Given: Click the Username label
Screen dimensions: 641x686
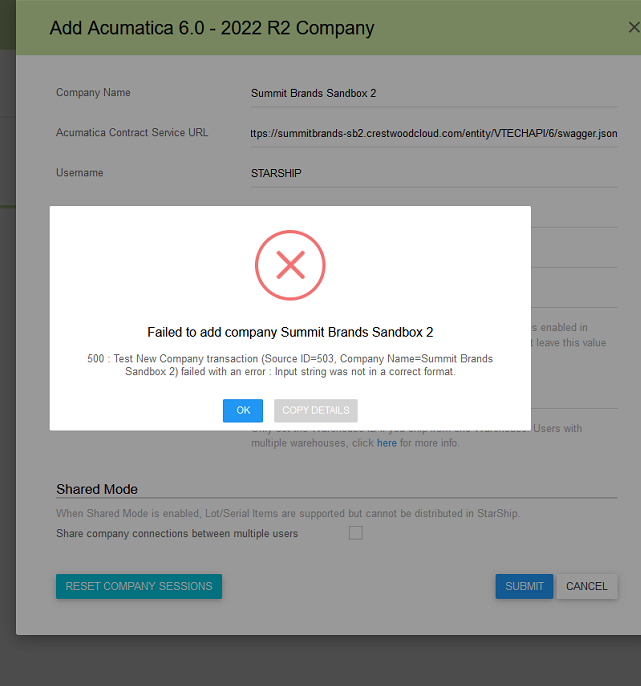Looking at the screenshot, I should pyautogui.click(x=80, y=173).
